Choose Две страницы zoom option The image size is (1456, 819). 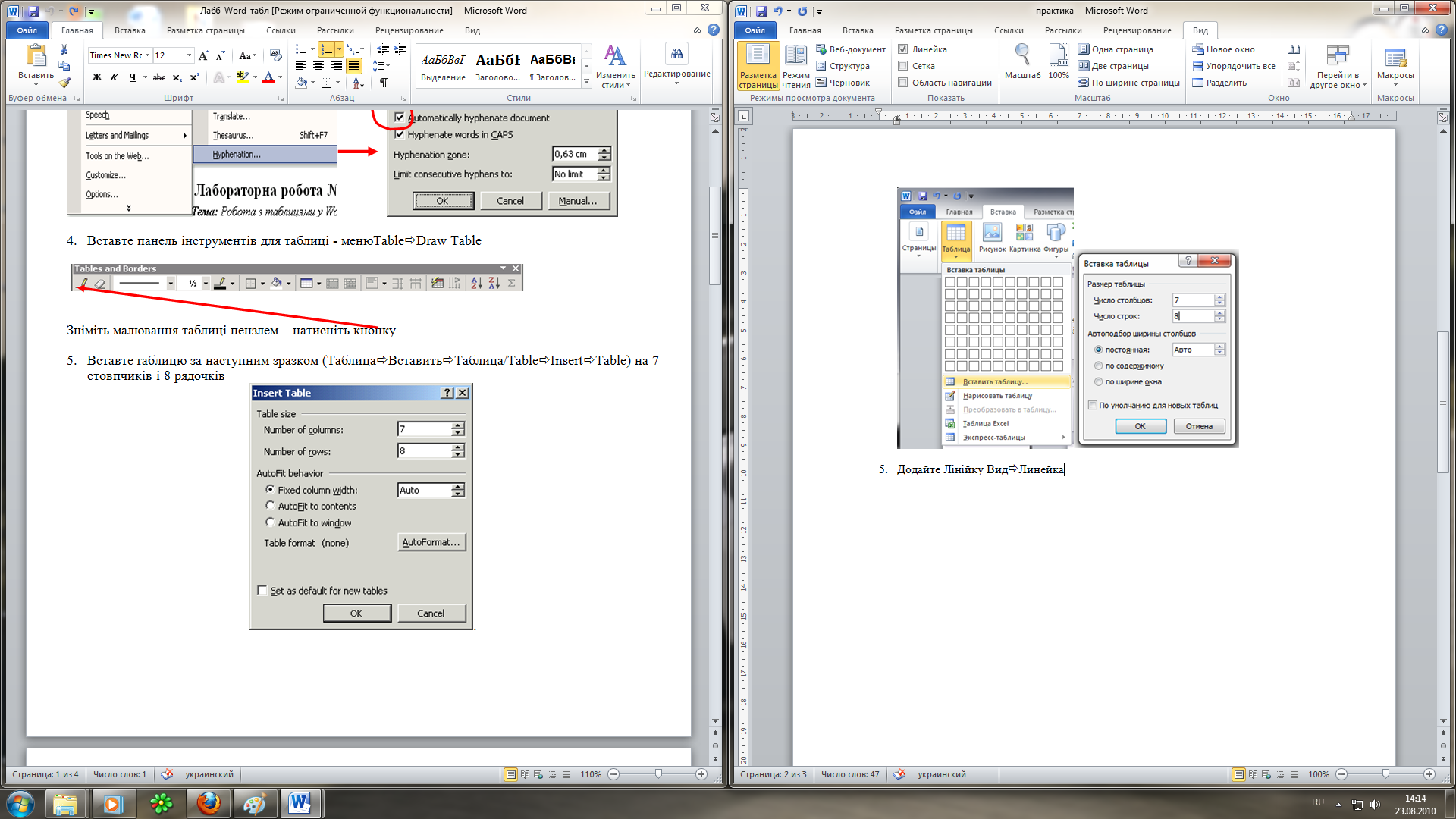click(1113, 66)
